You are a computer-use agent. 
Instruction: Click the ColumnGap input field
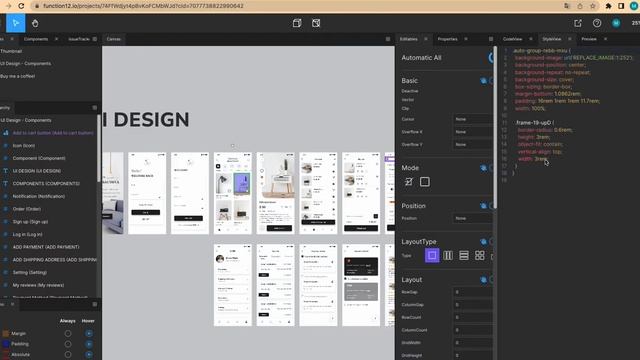point(472,305)
